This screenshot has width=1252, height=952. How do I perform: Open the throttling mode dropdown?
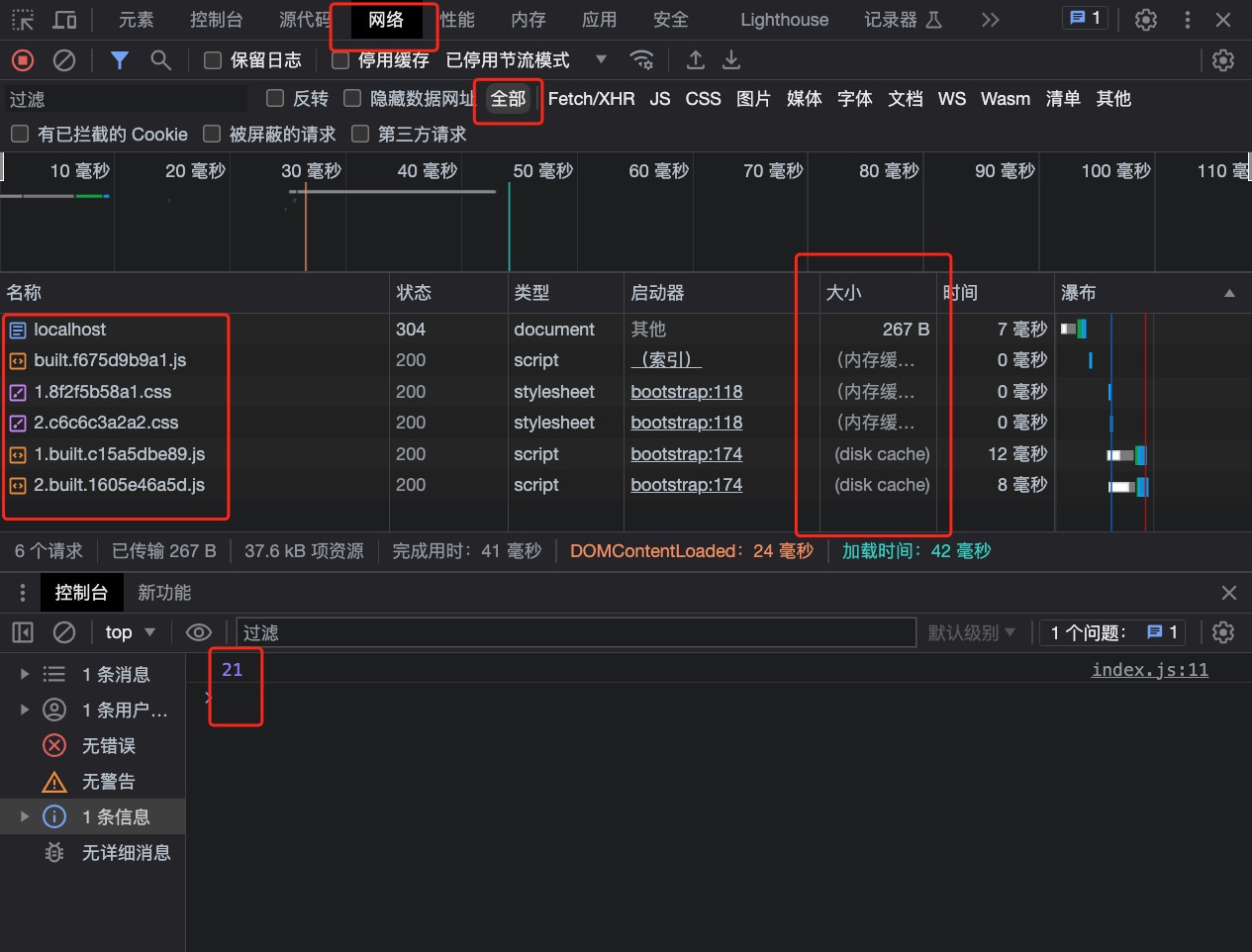click(x=527, y=60)
